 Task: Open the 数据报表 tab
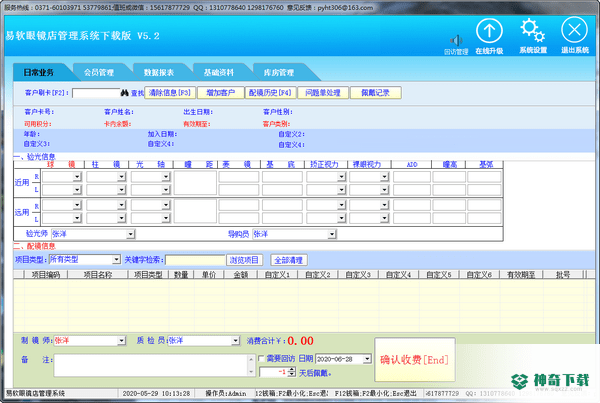click(x=159, y=72)
